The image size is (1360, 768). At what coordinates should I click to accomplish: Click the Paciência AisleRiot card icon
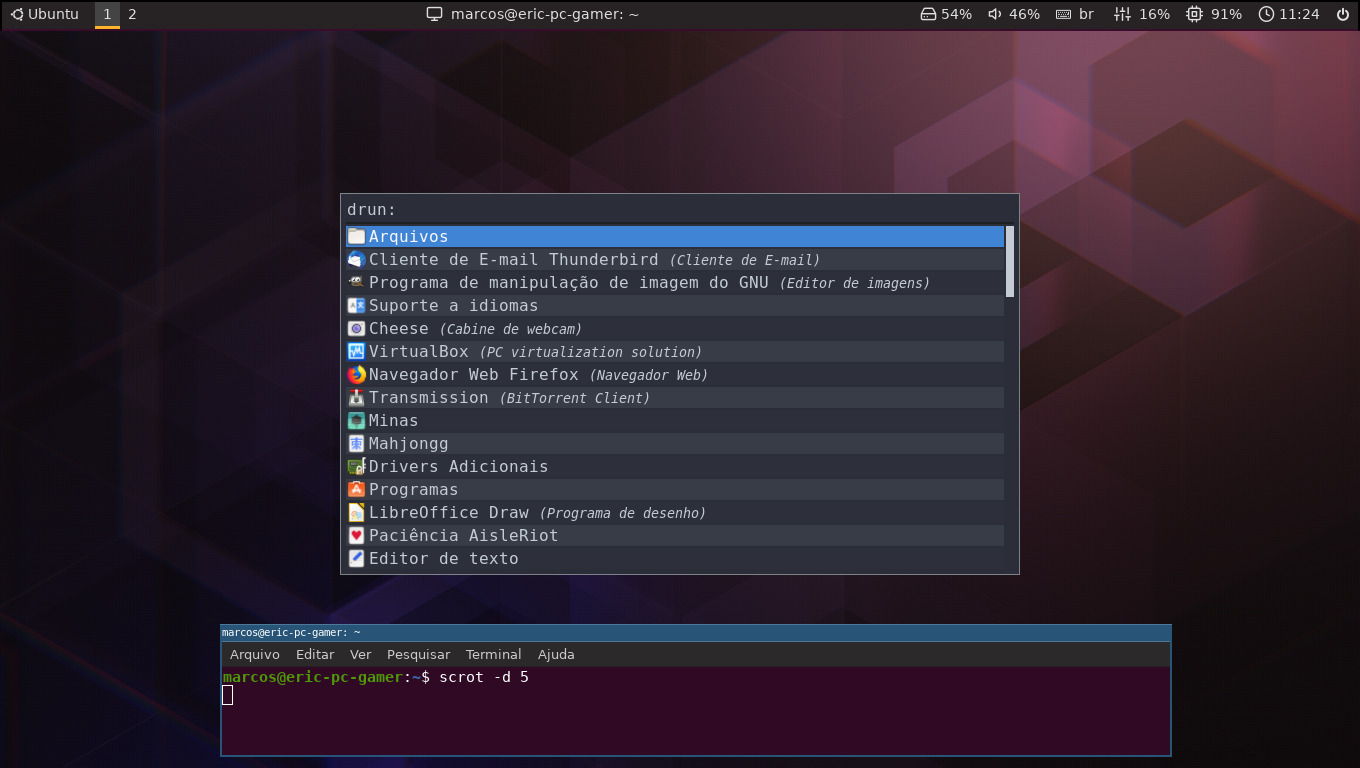click(x=356, y=535)
